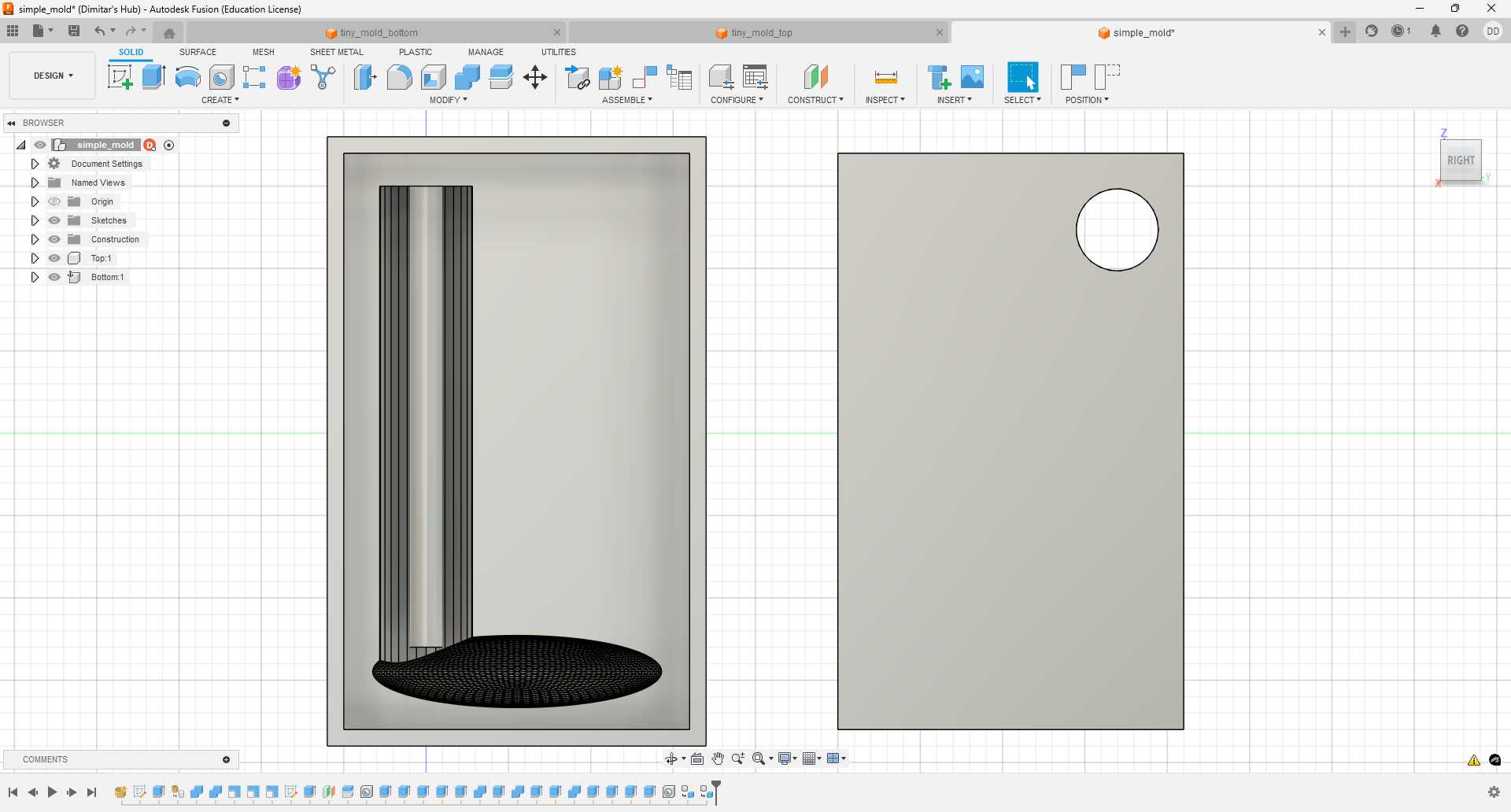Activate the Press Pull modify tool

(365, 76)
